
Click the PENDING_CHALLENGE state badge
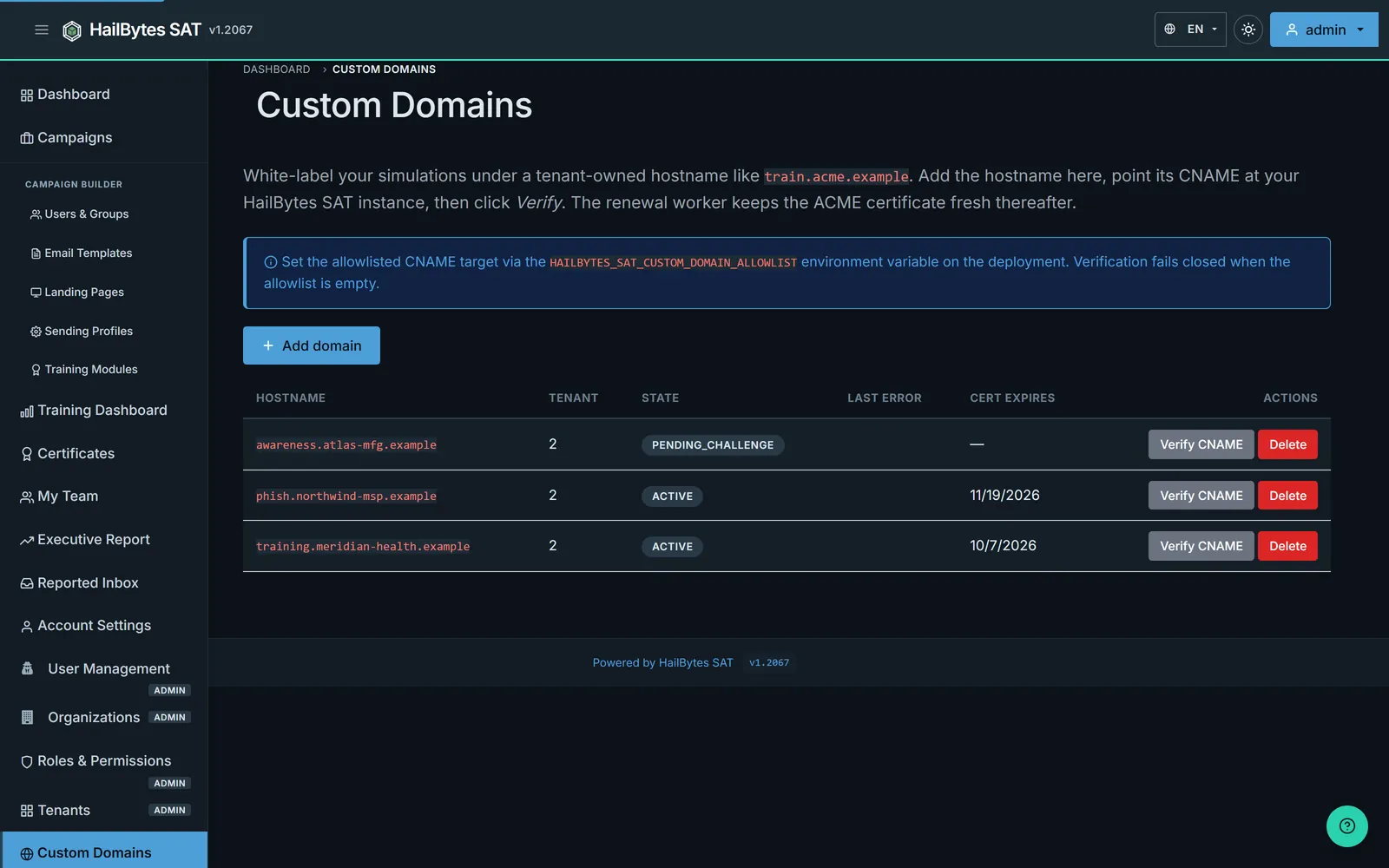coord(713,445)
